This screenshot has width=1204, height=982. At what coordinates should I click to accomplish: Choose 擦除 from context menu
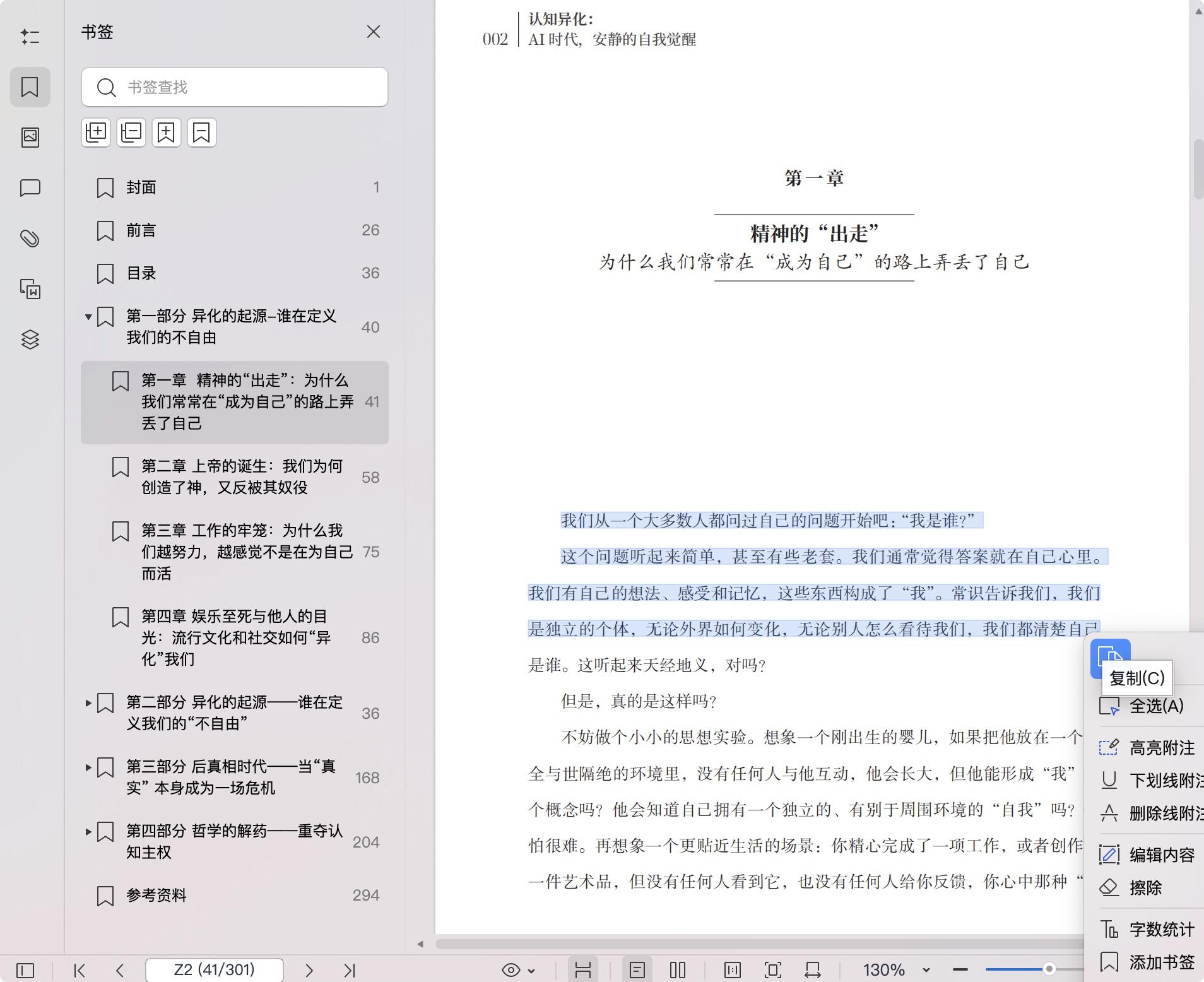(x=1150, y=888)
